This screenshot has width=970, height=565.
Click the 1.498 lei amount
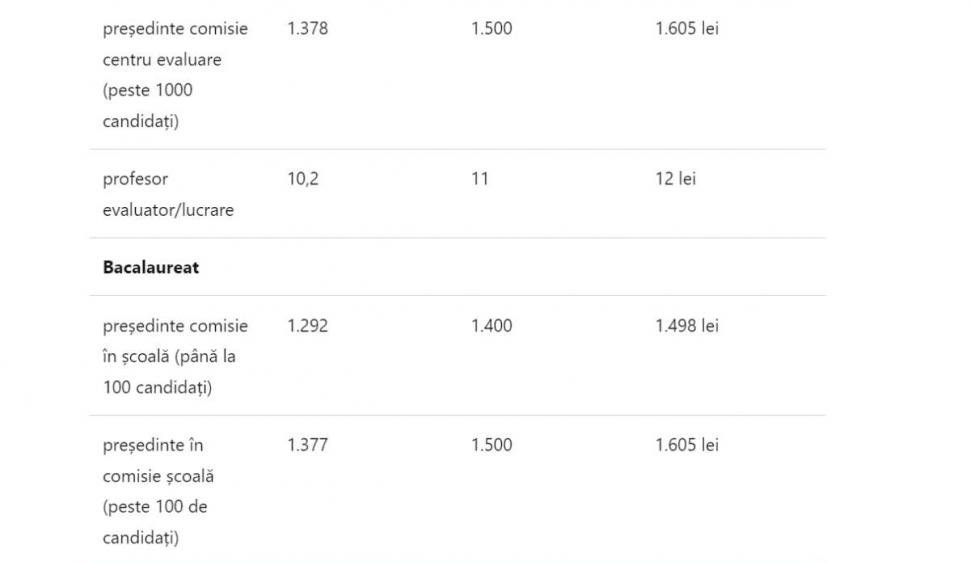[686, 326]
